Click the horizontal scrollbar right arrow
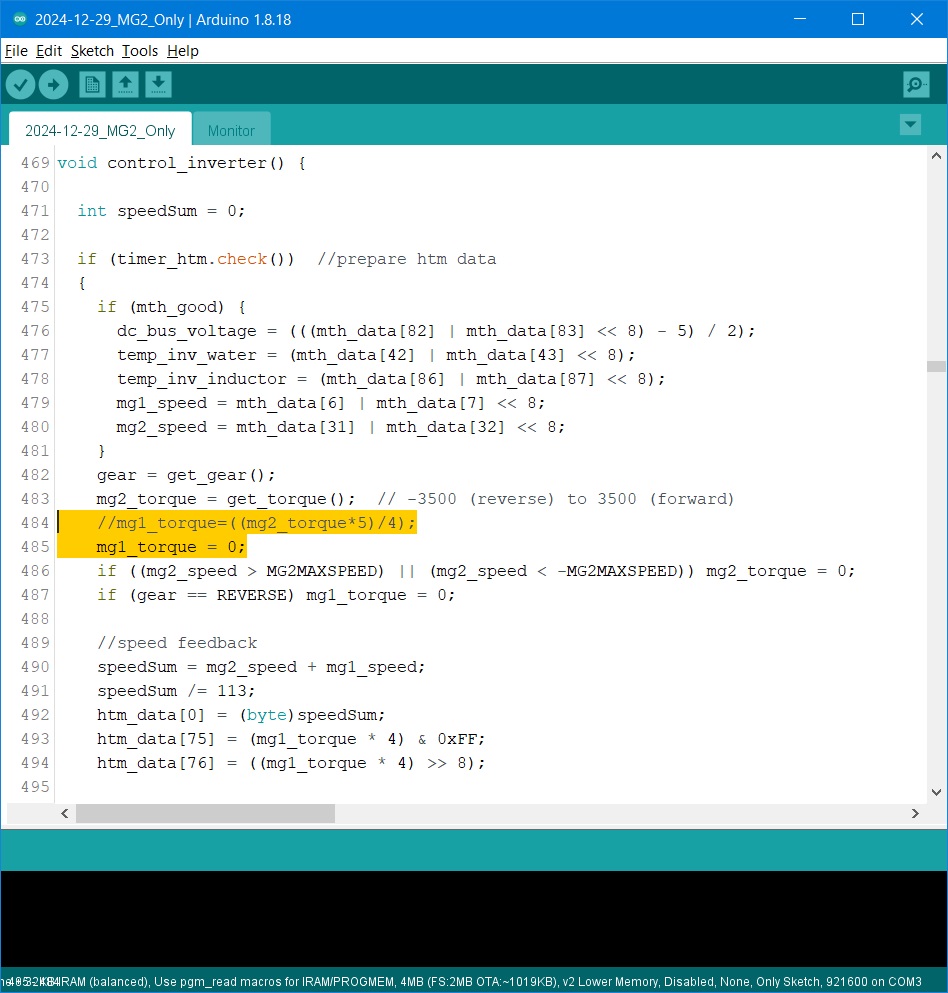The width and height of the screenshot is (948, 993). pos(914,814)
